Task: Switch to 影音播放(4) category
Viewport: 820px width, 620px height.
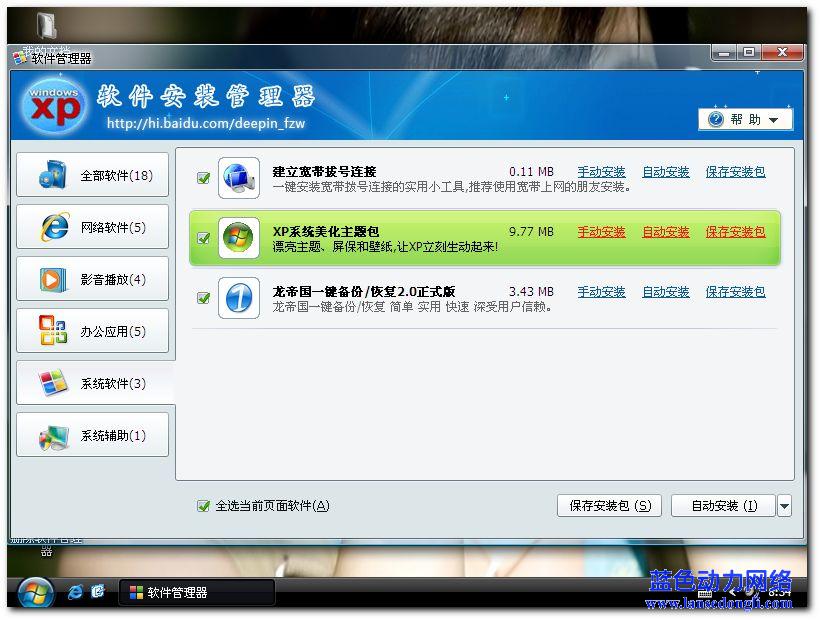Action: coord(93,279)
